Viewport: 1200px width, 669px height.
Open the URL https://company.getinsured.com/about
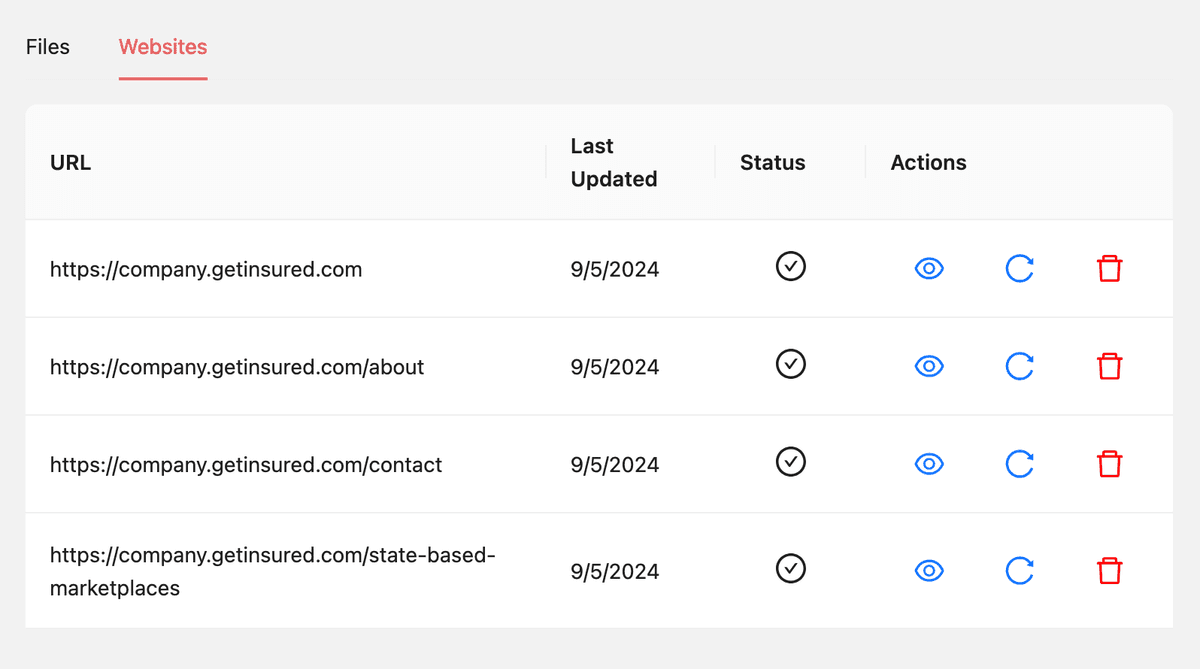237,367
